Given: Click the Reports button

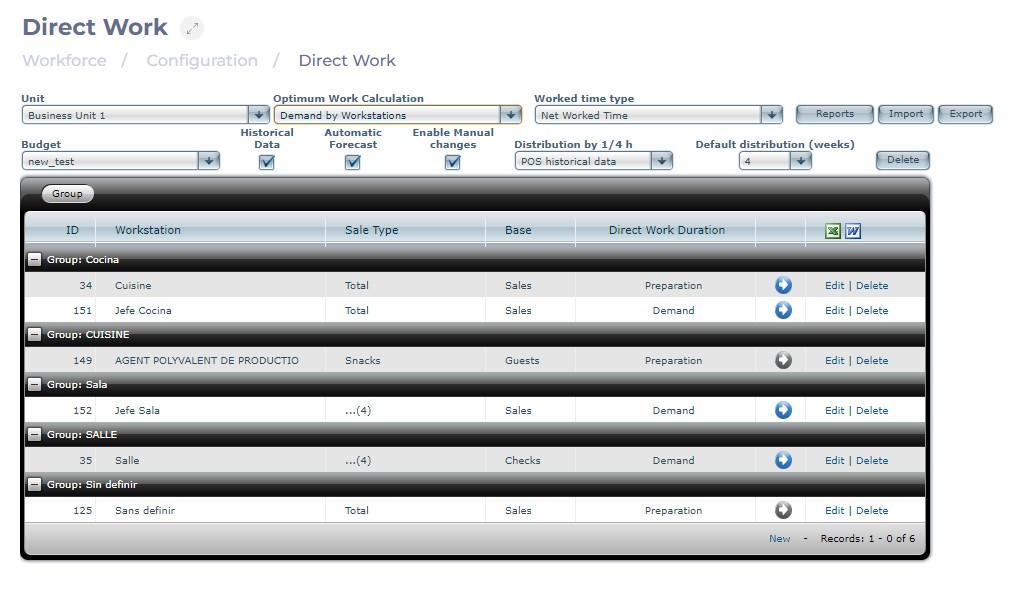Looking at the screenshot, I should (834, 114).
